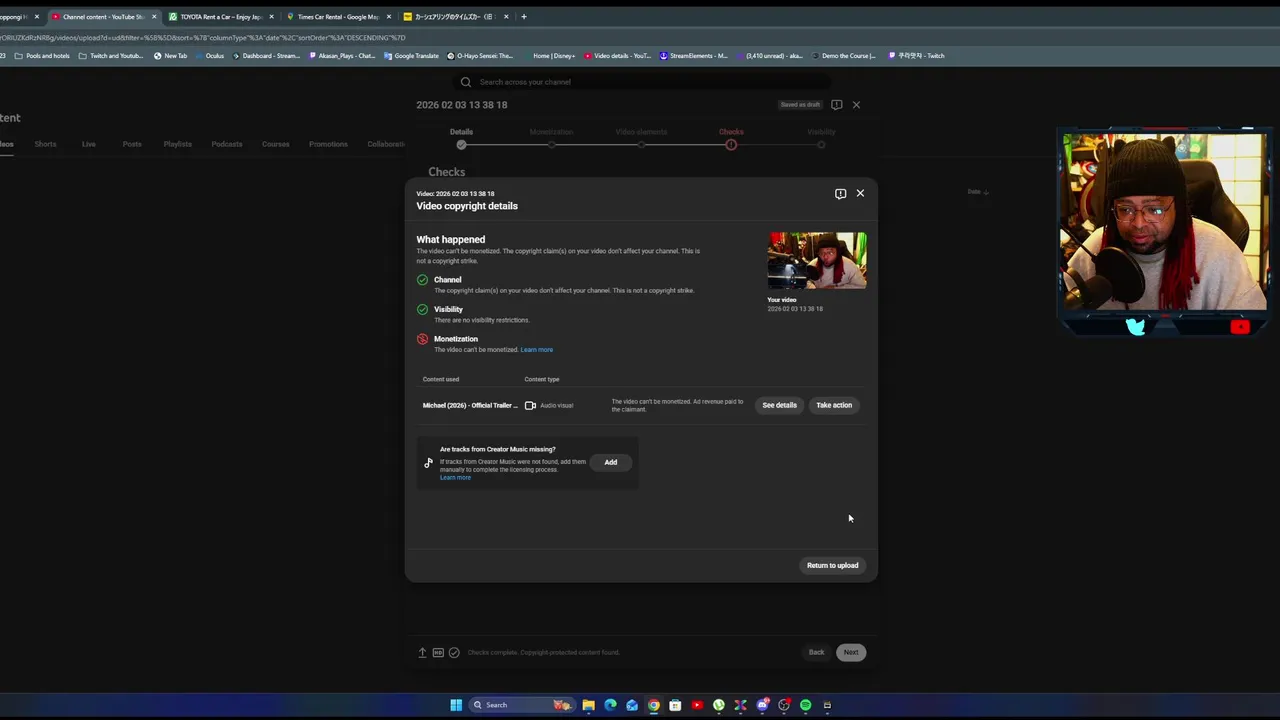Click Twitter bird icon on webcam overlay
The width and height of the screenshot is (1280, 720).
tap(1136, 326)
